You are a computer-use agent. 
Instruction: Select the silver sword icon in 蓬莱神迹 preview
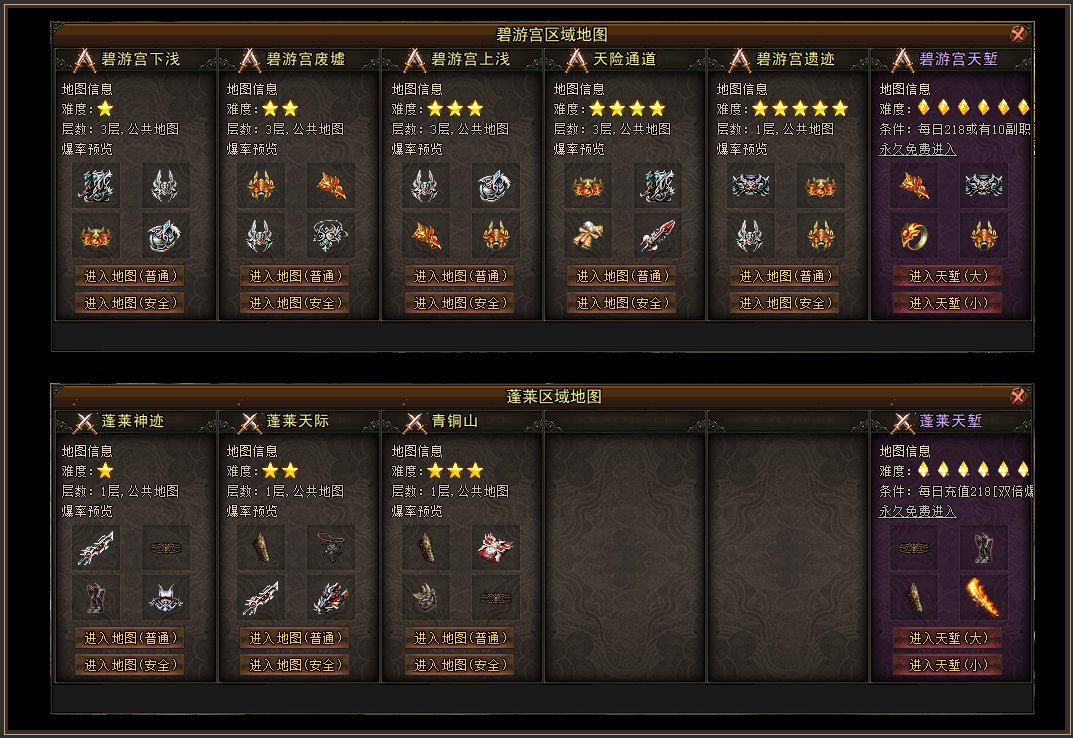pyautogui.click(x=96, y=548)
